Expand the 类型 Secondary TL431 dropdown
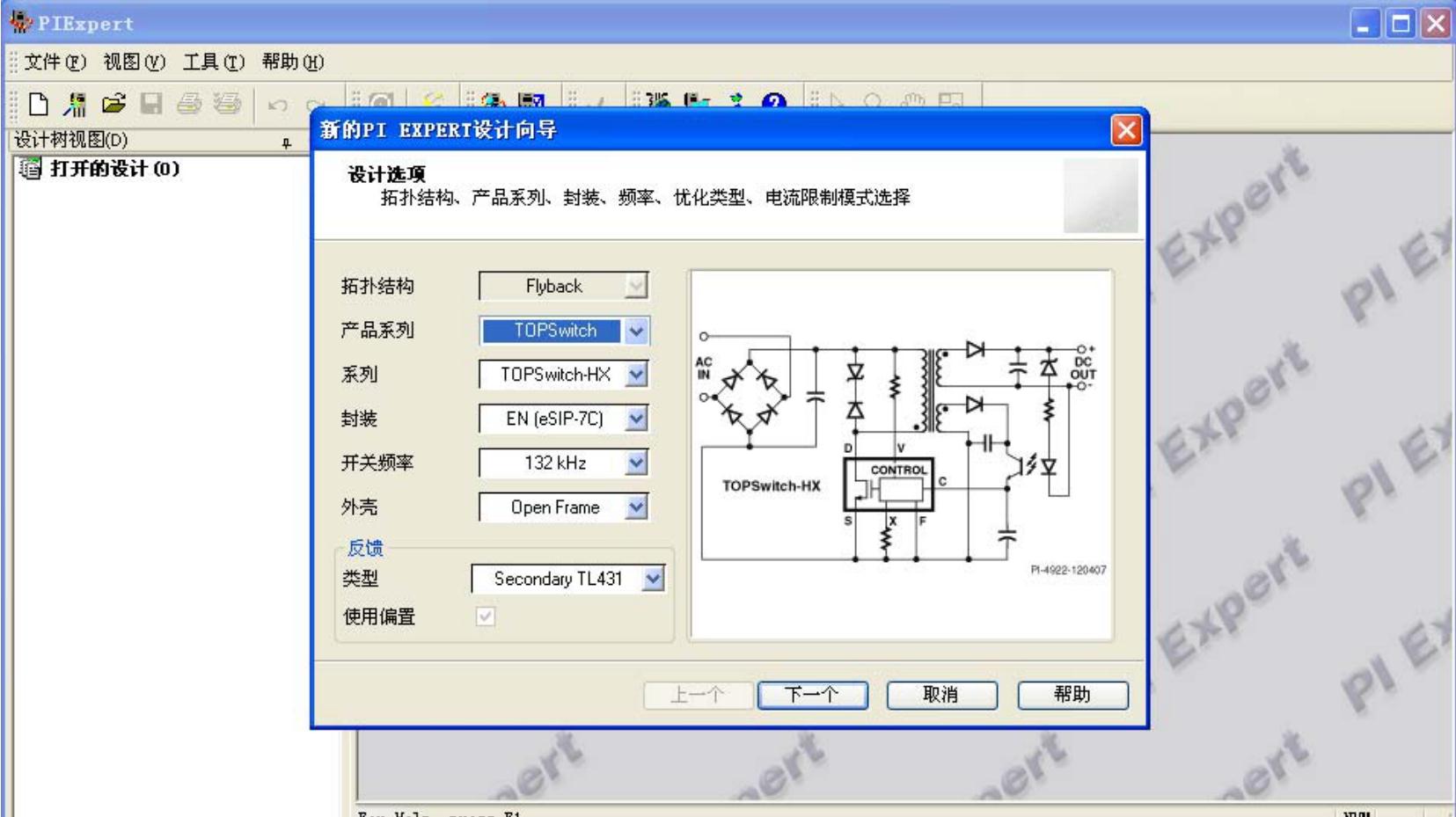The width and height of the screenshot is (1456, 817). coord(653,579)
